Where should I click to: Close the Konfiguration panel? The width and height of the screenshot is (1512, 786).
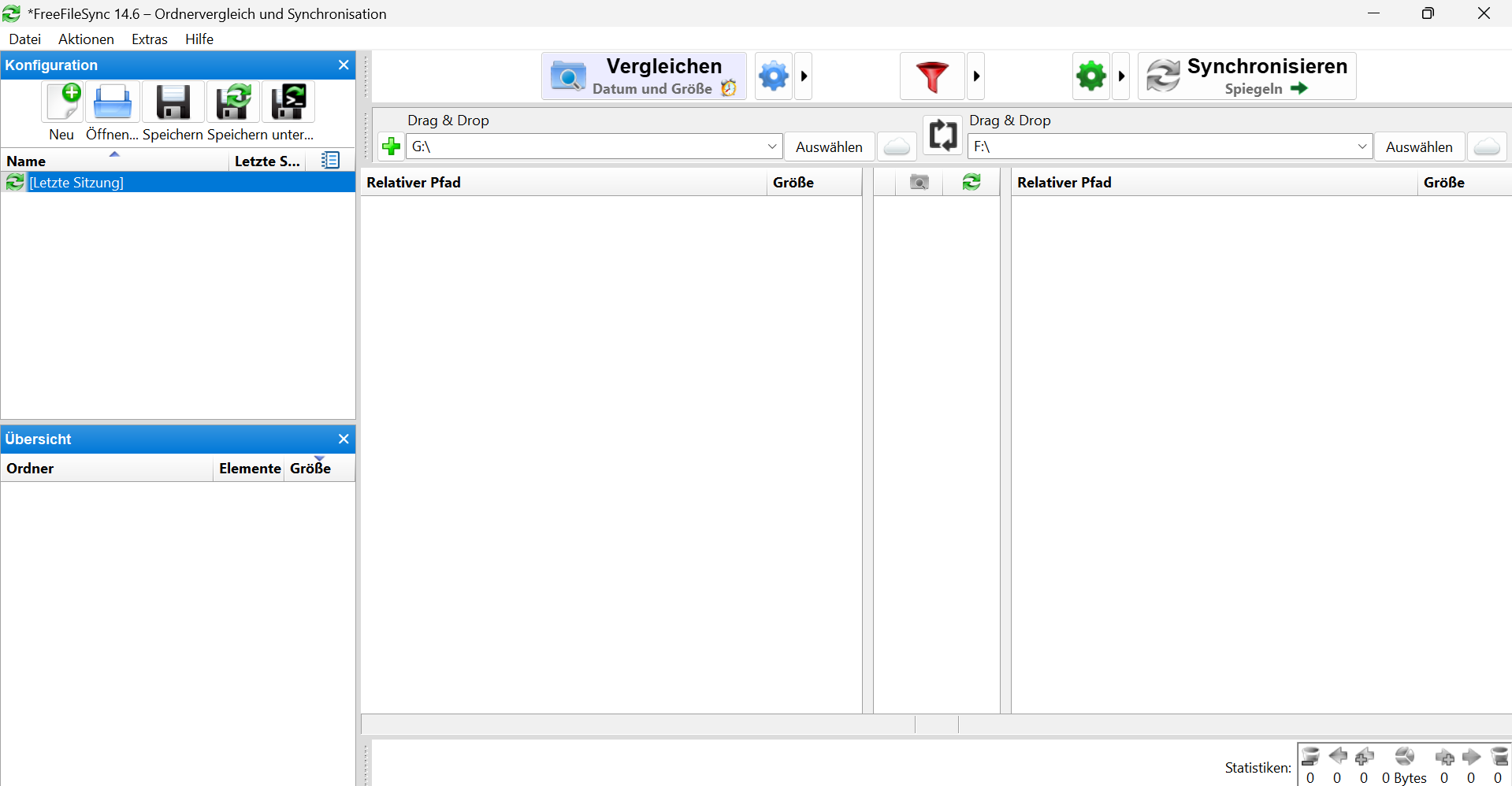point(344,65)
